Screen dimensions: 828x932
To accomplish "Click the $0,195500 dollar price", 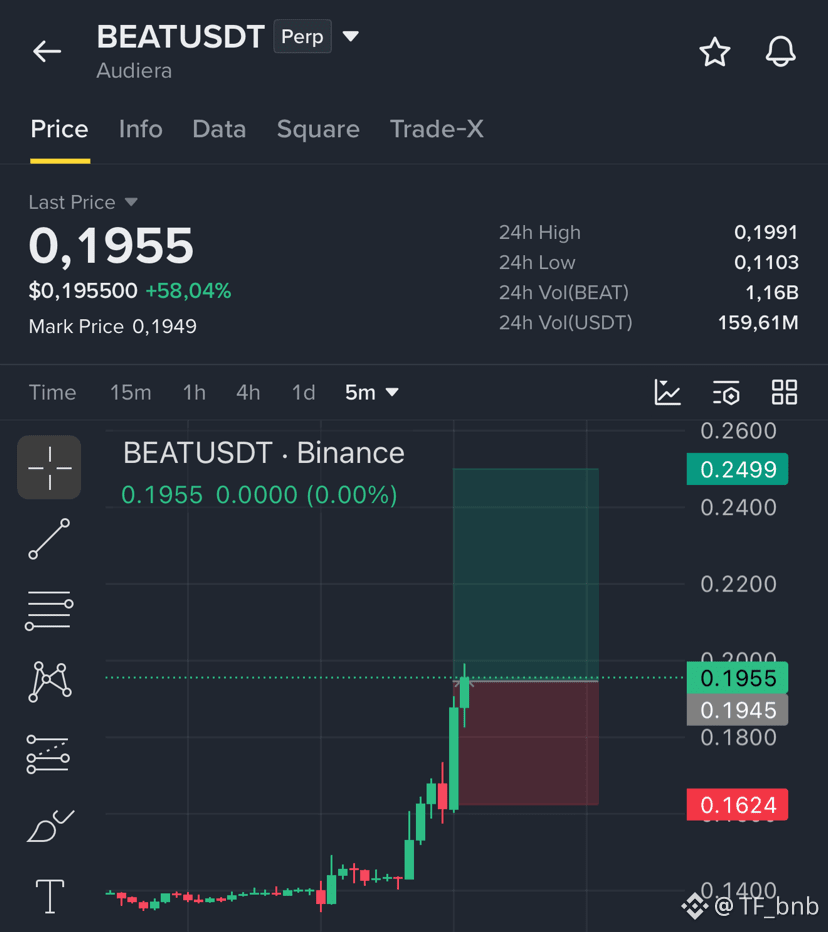I will [x=83, y=291].
